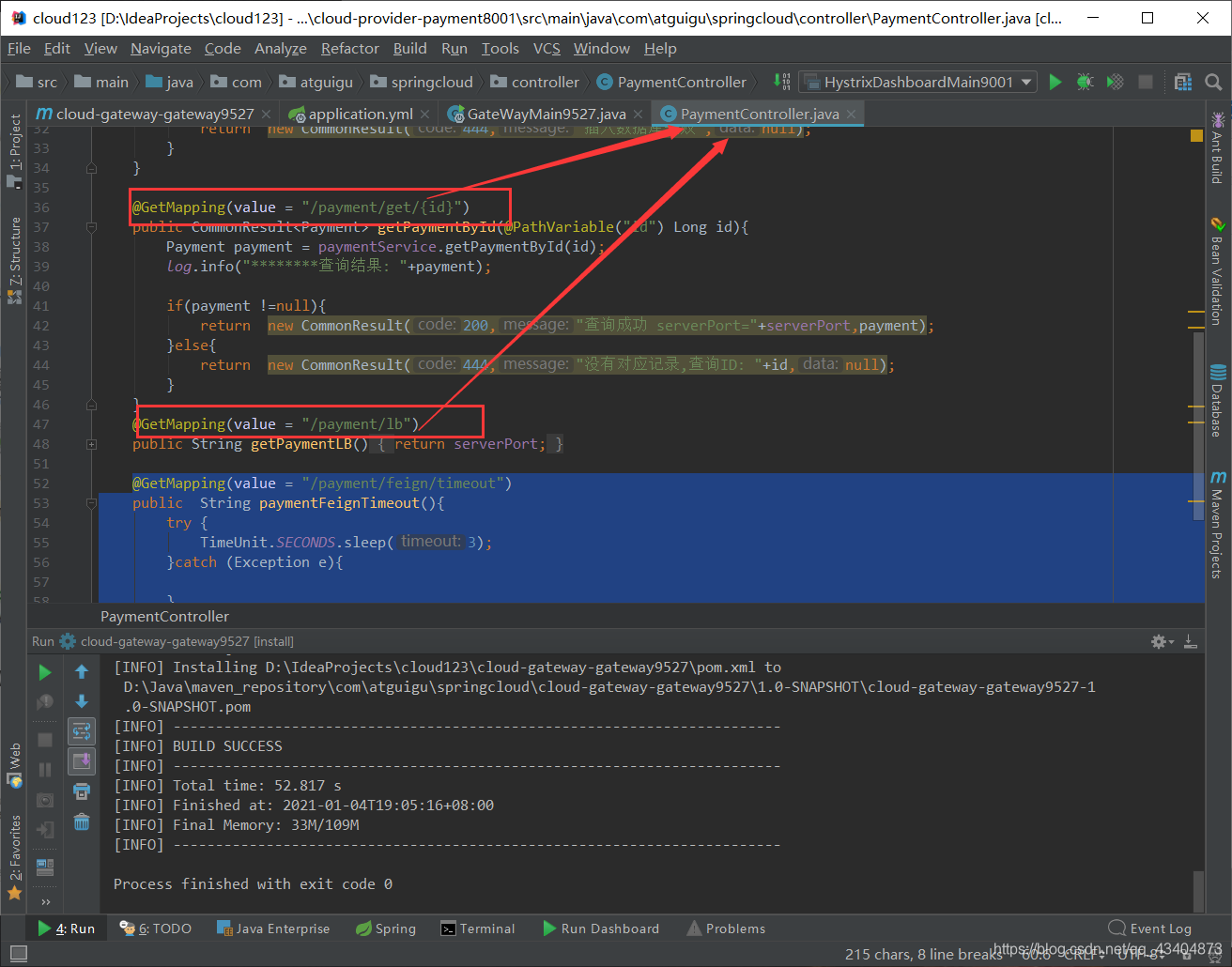Open the Web tool window

[14, 765]
